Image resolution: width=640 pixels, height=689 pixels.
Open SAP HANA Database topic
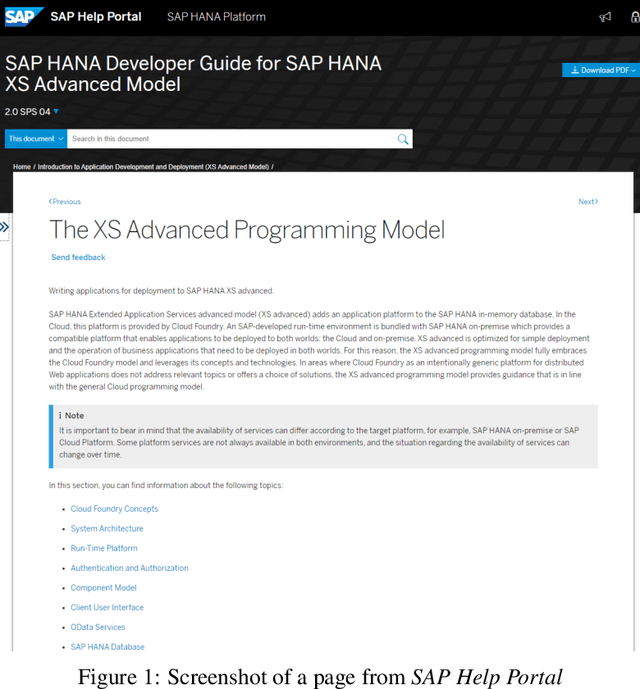click(x=108, y=647)
